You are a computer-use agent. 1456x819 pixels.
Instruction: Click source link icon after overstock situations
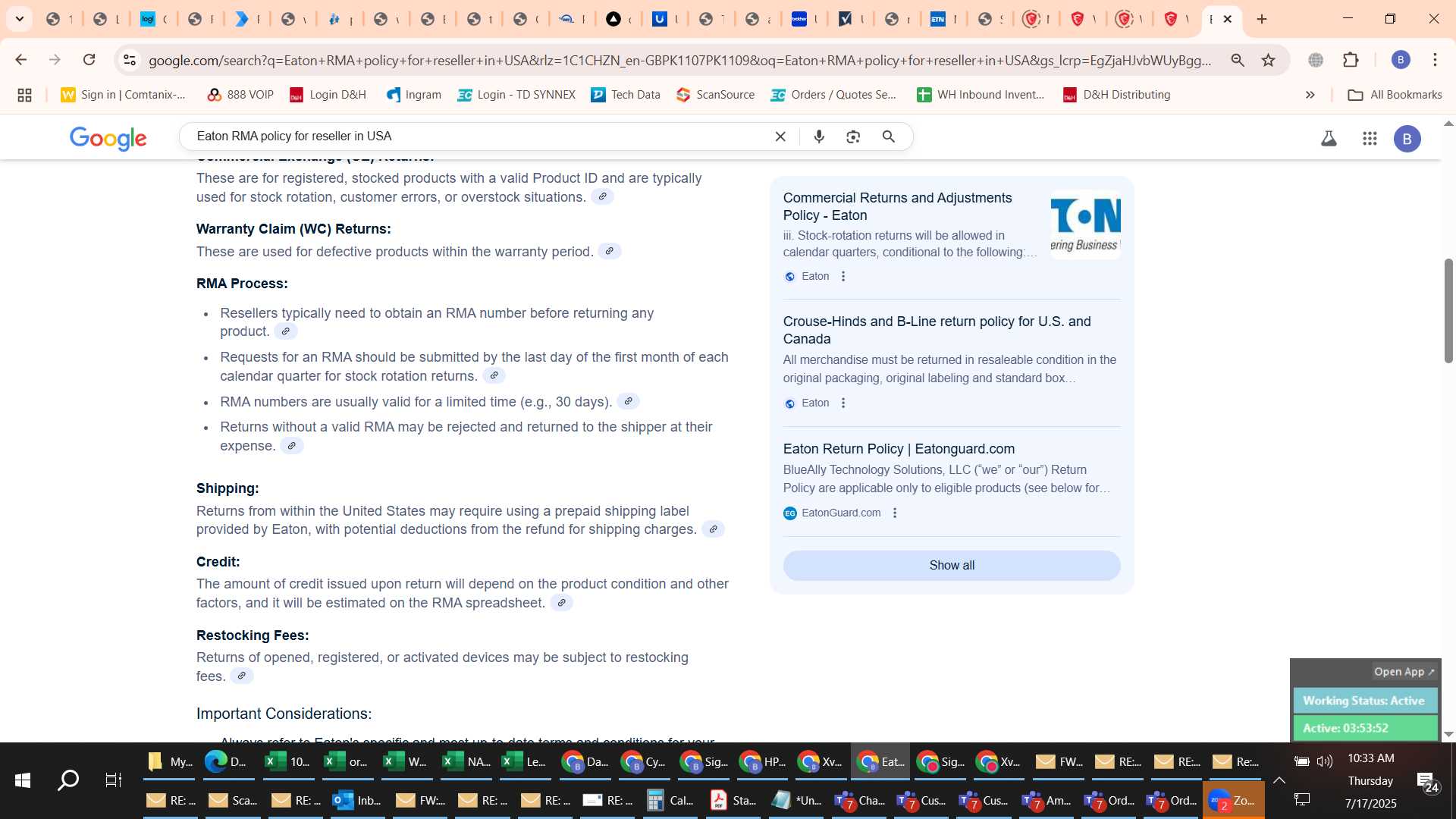coord(602,196)
